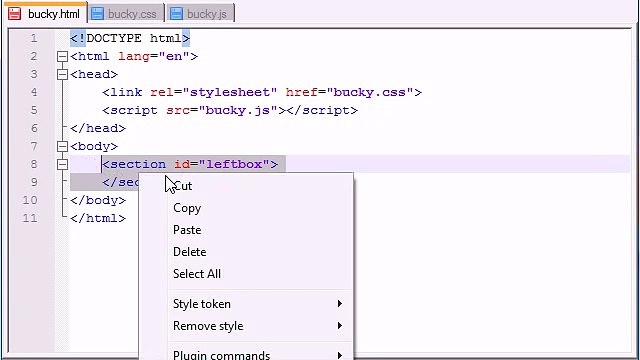Click the closing </head> tag

click(98, 128)
